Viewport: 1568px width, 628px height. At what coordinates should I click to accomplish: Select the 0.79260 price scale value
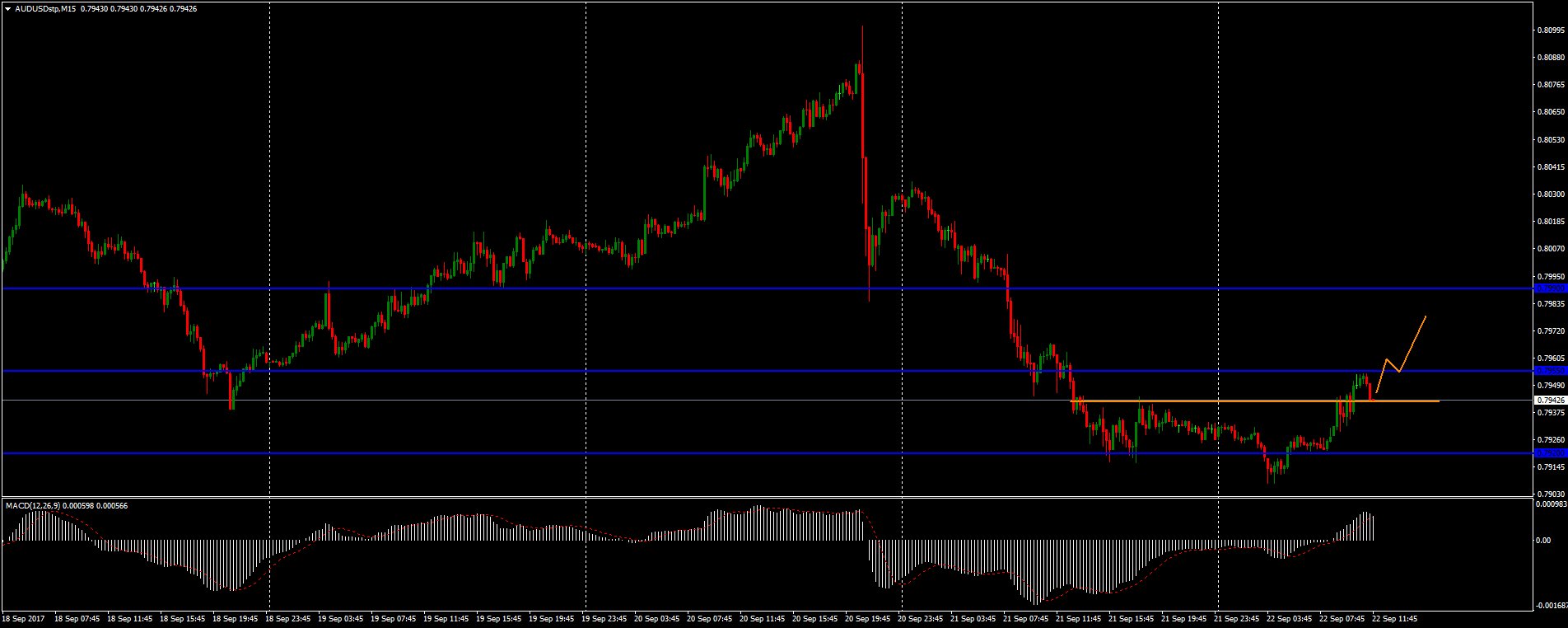pyautogui.click(x=1551, y=440)
